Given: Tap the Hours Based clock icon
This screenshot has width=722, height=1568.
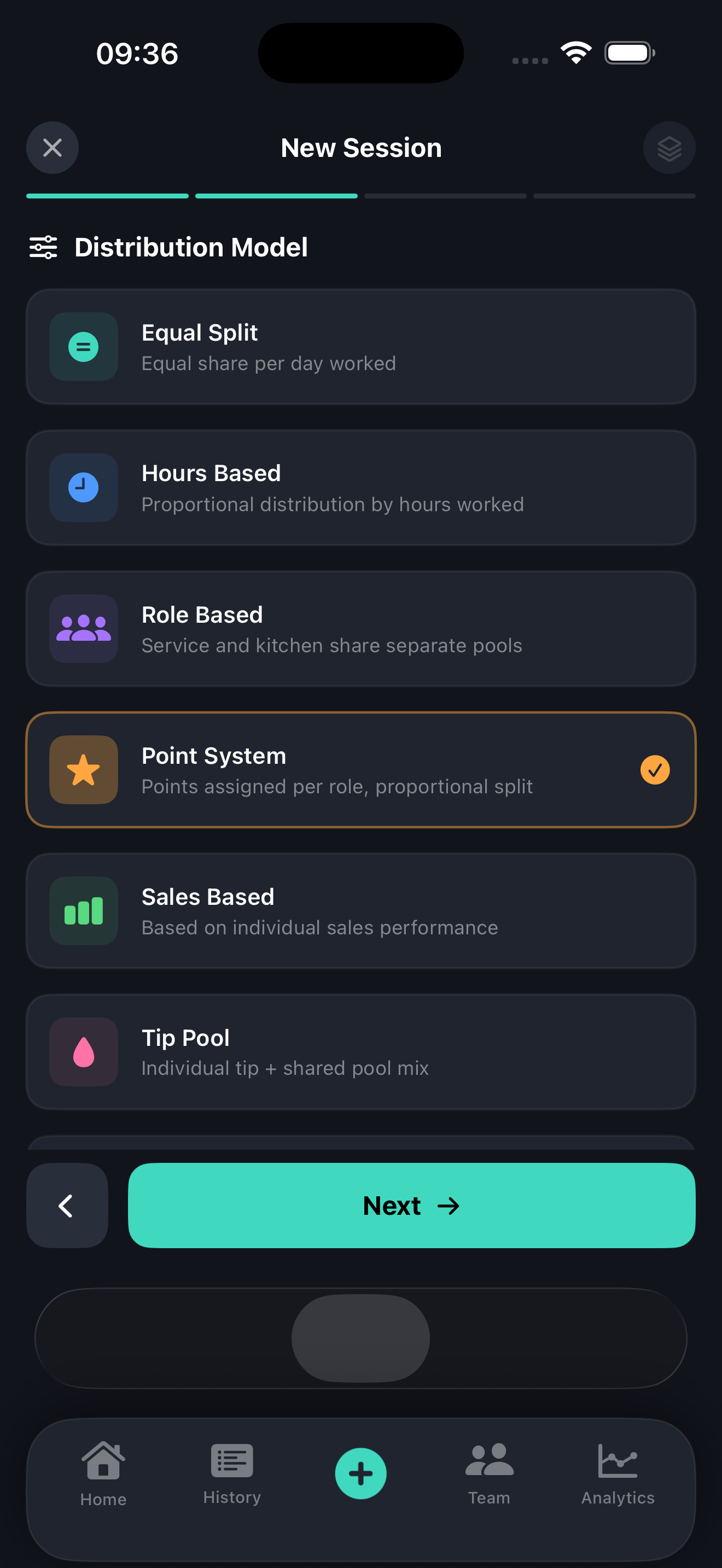Looking at the screenshot, I should (83, 488).
